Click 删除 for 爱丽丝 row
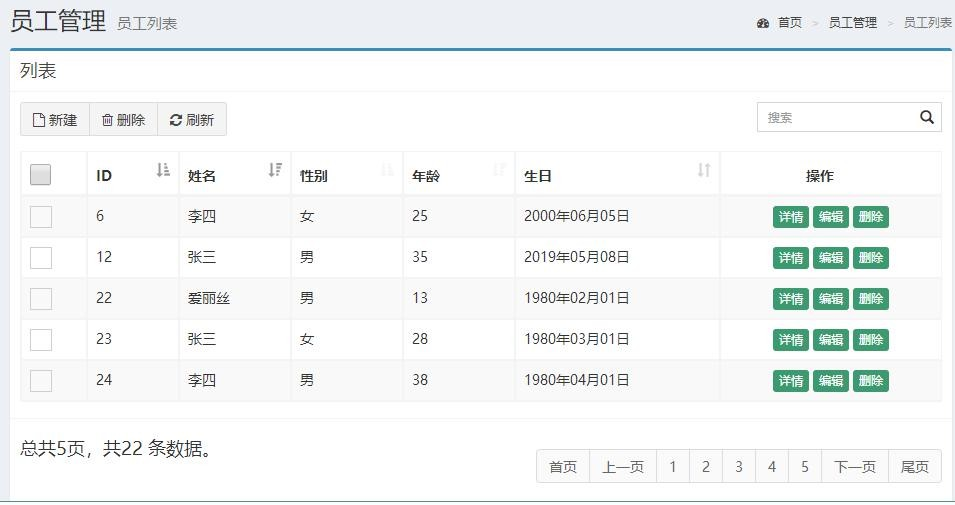Image resolution: width=955 pixels, height=505 pixels. (871, 298)
